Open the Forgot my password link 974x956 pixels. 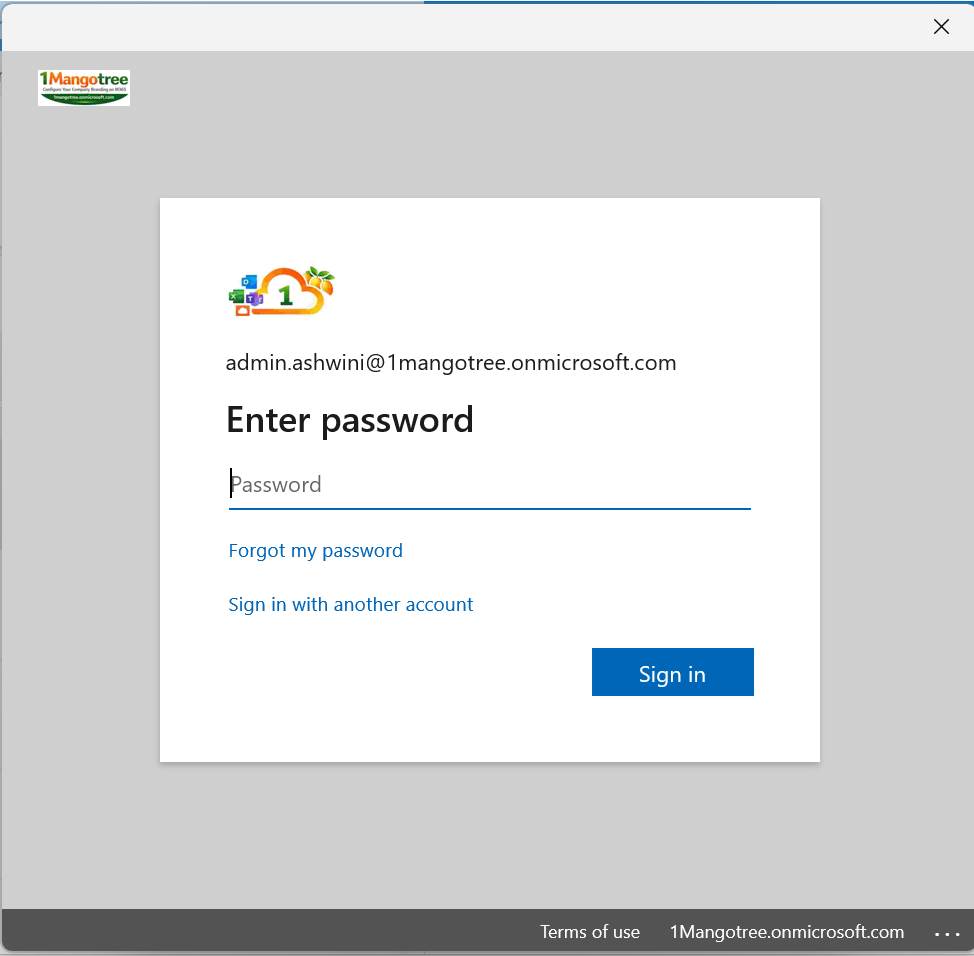(315, 551)
